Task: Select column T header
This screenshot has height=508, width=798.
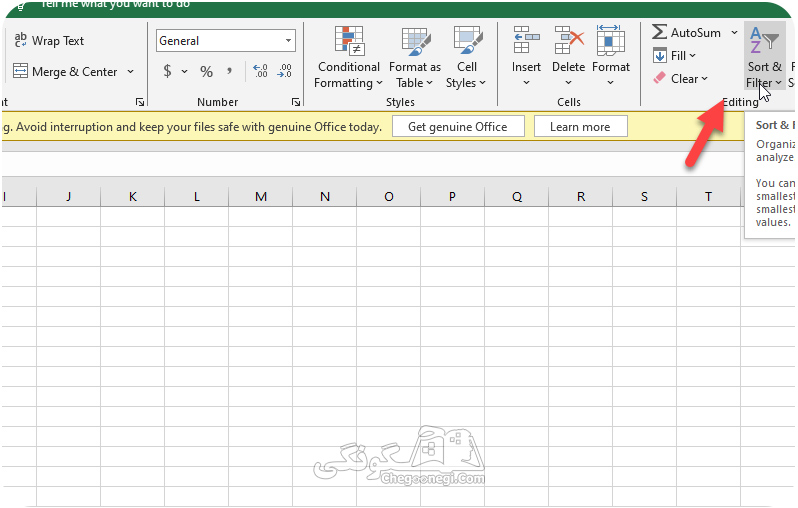Action: pos(708,197)
